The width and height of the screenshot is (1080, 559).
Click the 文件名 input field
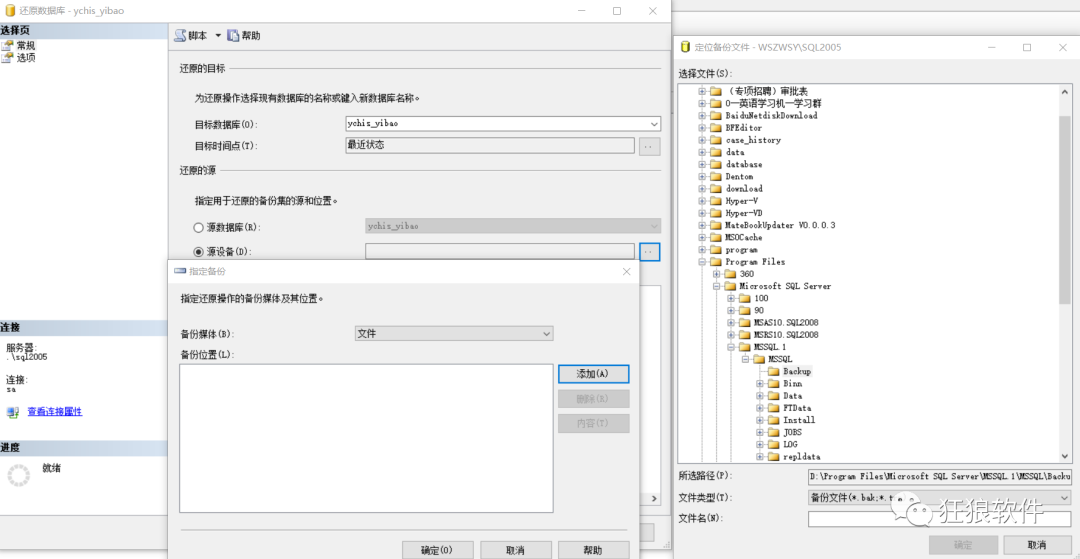(939, 518)
